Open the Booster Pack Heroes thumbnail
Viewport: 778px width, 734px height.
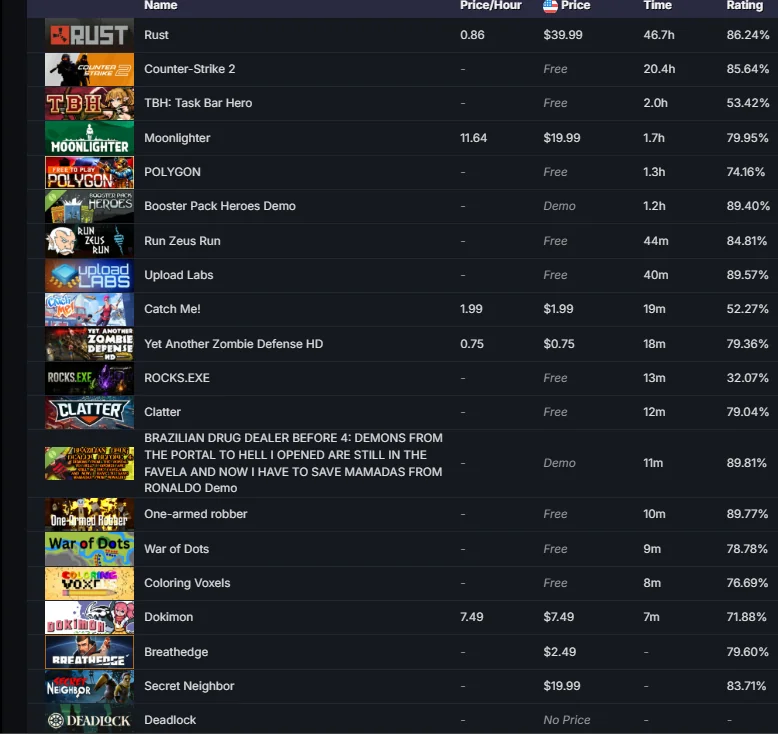[x=89, y=206]
